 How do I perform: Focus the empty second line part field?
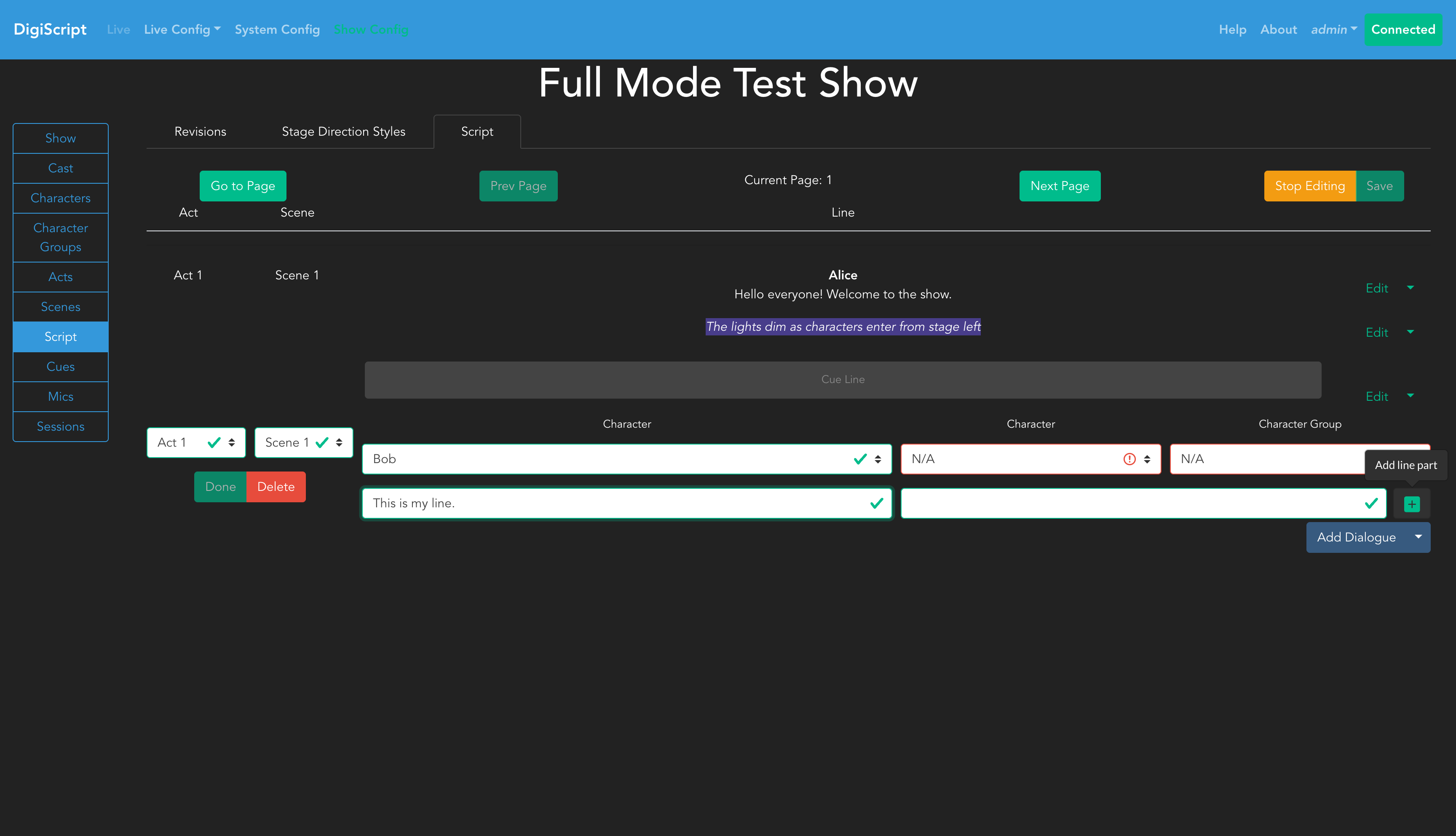pyautogui.click(x=1131, y=503)
